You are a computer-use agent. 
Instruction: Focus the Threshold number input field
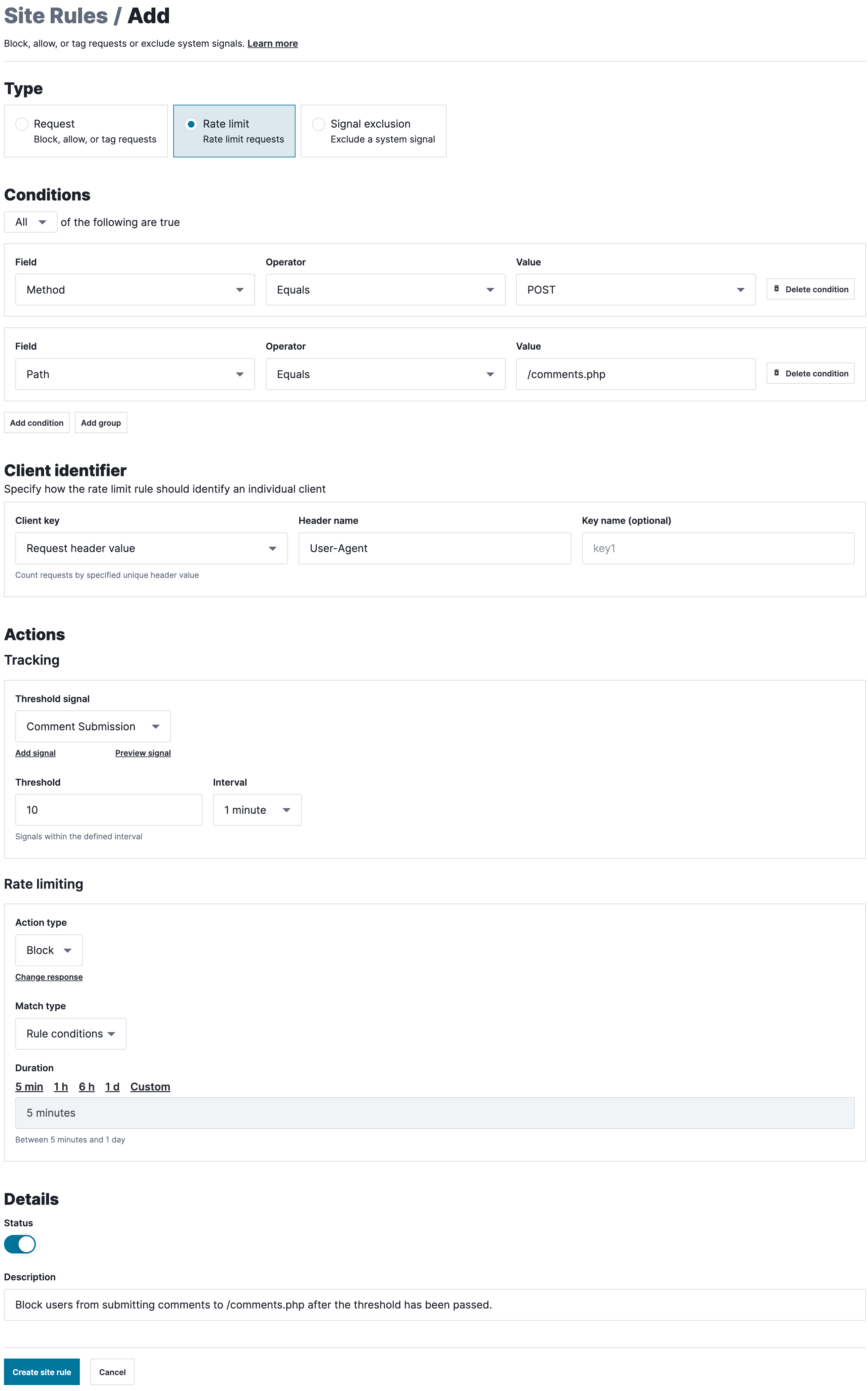[x=109, y=809]
